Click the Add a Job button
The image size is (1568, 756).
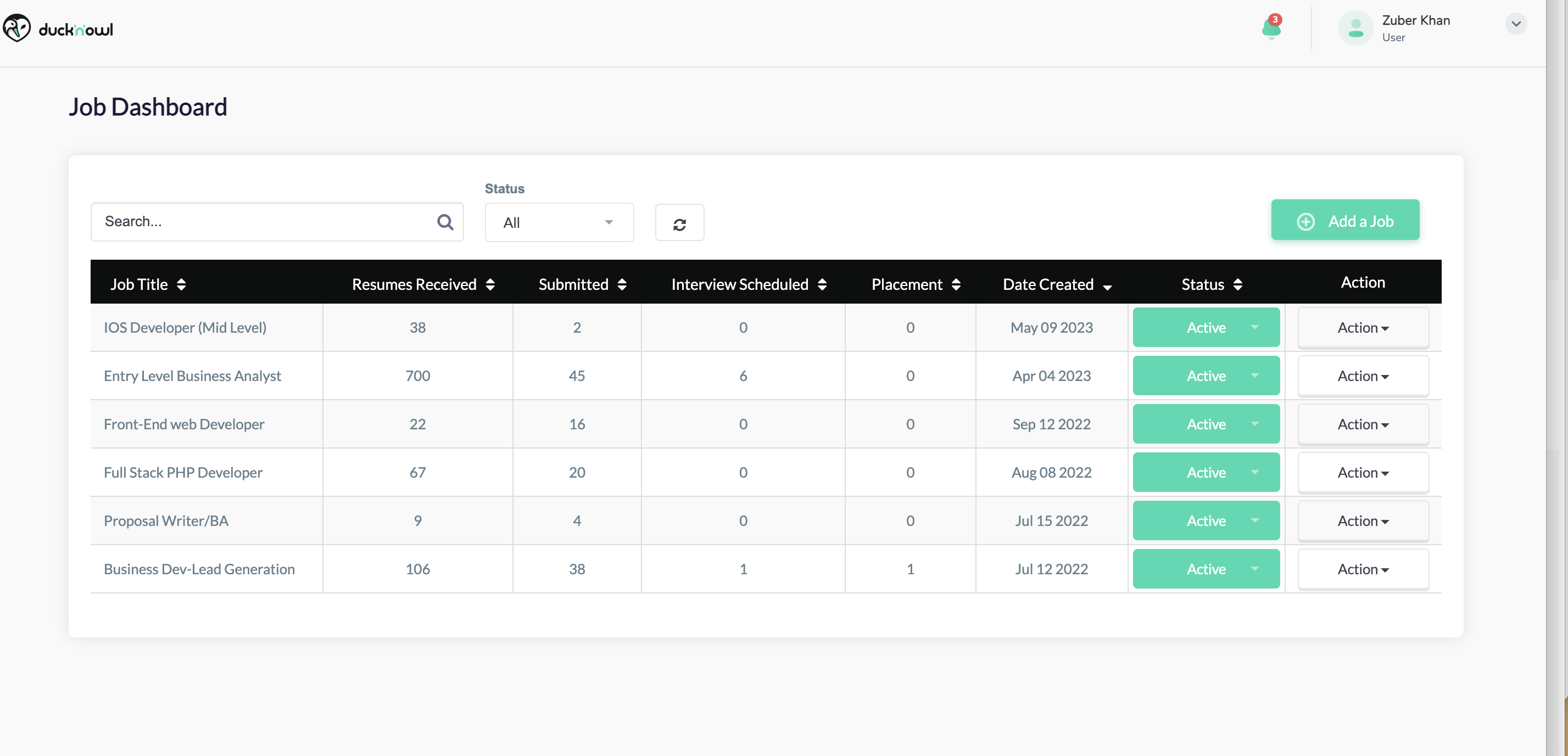tap(1344, 221)
